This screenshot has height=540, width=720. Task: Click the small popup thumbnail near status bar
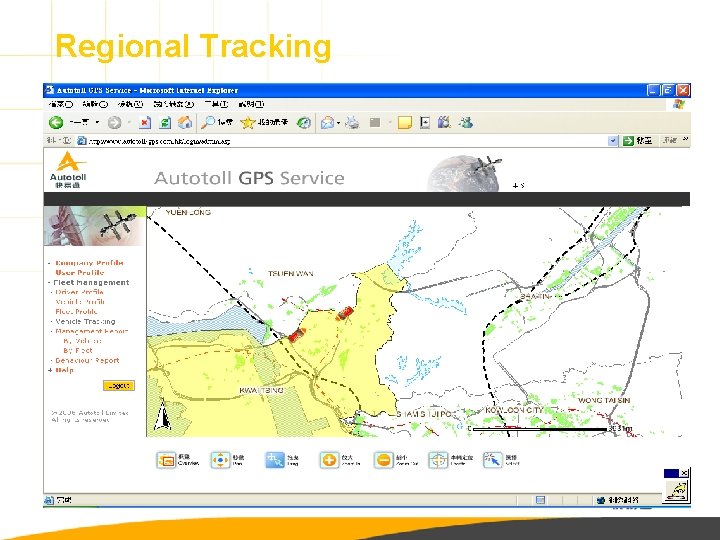click(x=676, y=490)
